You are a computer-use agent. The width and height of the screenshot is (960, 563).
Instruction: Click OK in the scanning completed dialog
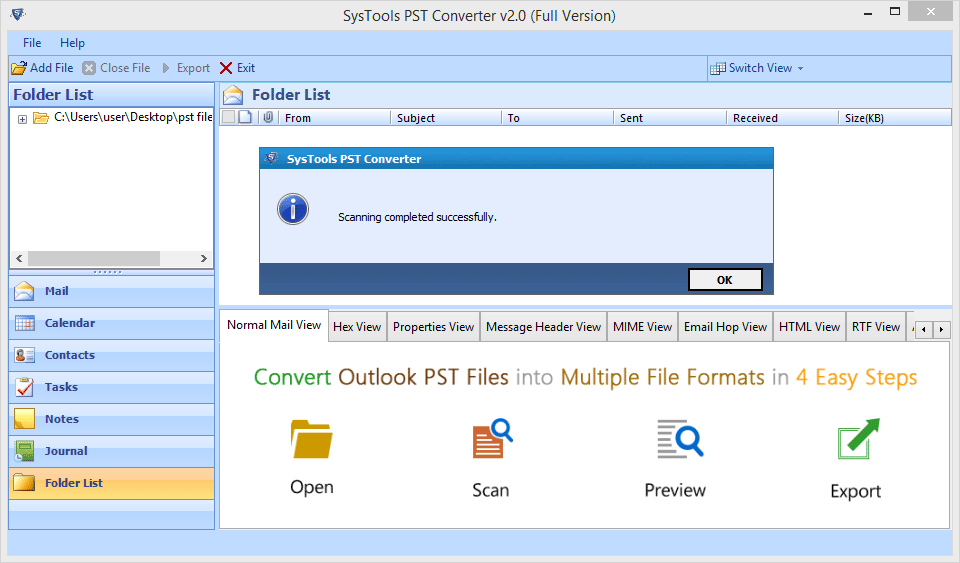pos(725,280)
